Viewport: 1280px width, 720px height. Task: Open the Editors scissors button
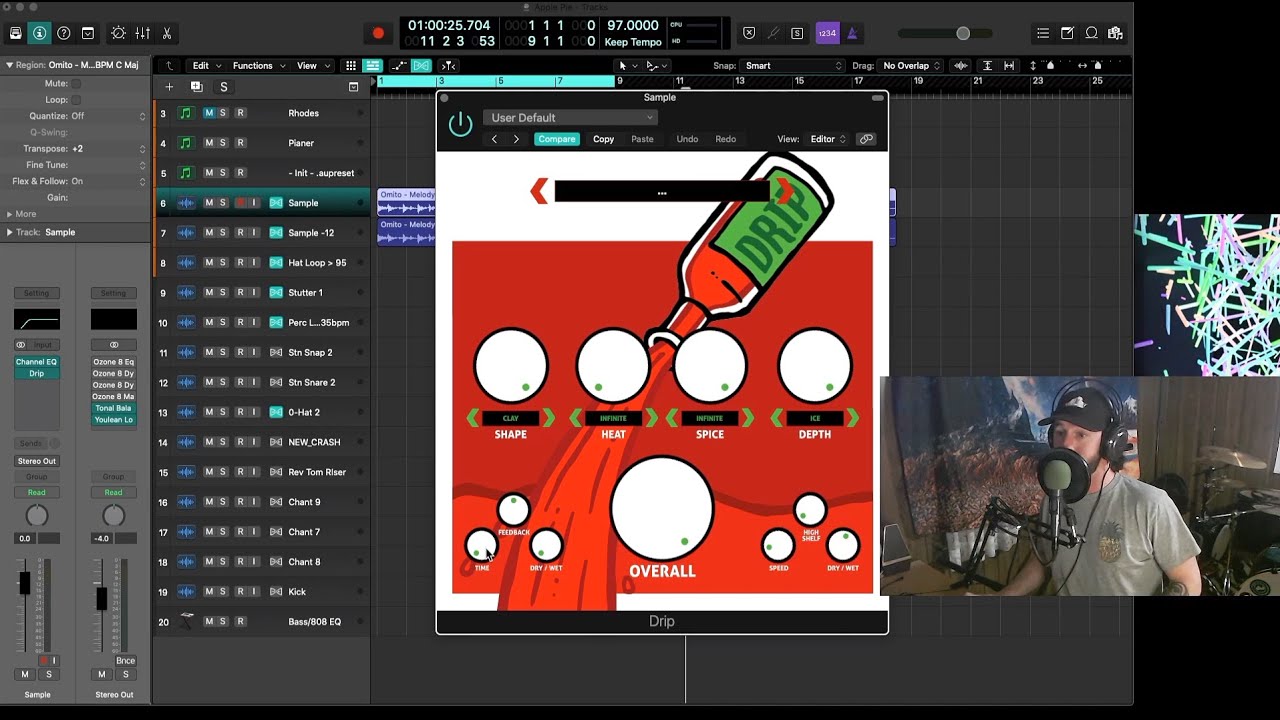167,33
